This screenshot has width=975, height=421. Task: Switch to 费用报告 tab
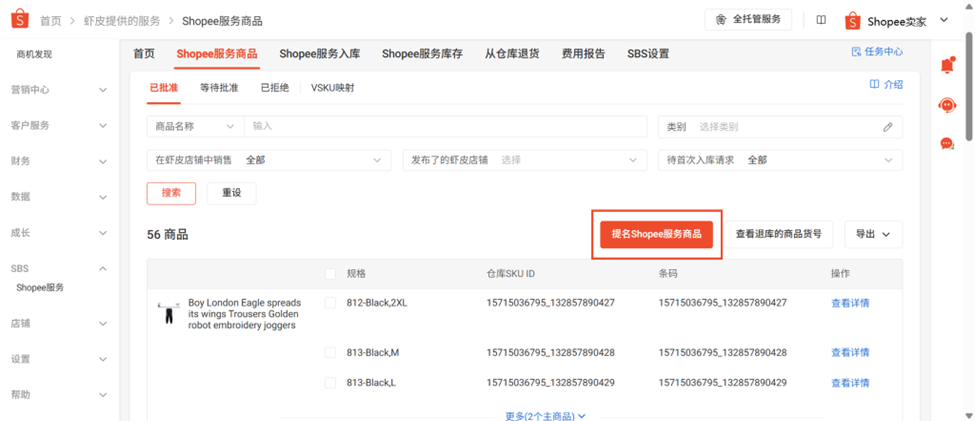pos(583,53)
